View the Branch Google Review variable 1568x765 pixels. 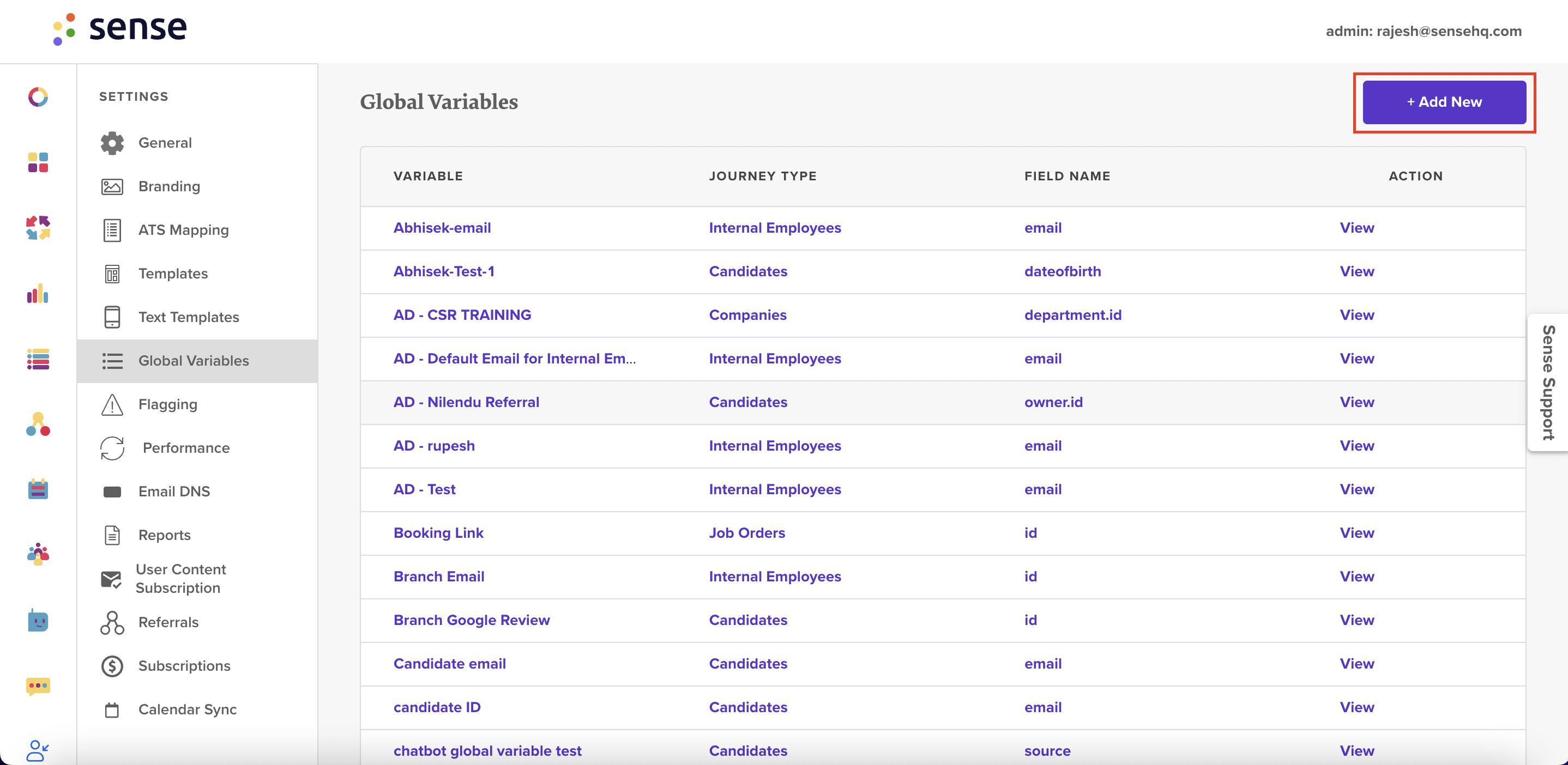[x=1357, y=620]
